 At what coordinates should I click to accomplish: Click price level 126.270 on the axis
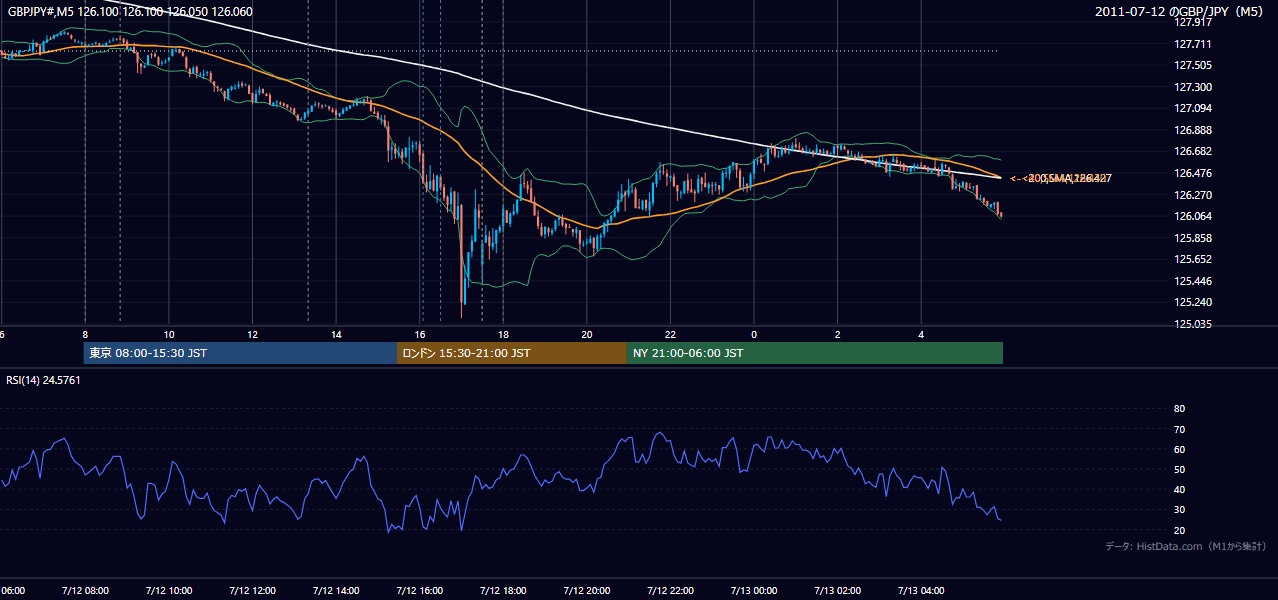point(1192,195)
